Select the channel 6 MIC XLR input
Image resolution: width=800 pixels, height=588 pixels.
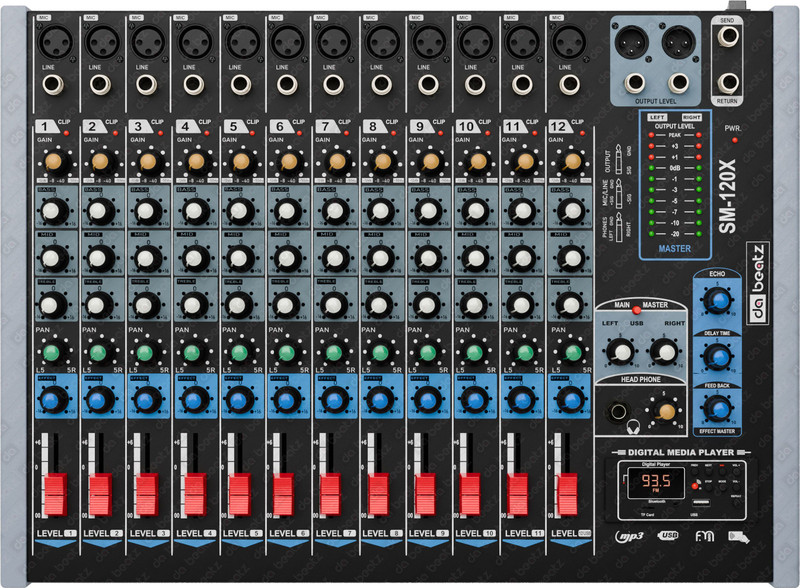pos(288,42)
